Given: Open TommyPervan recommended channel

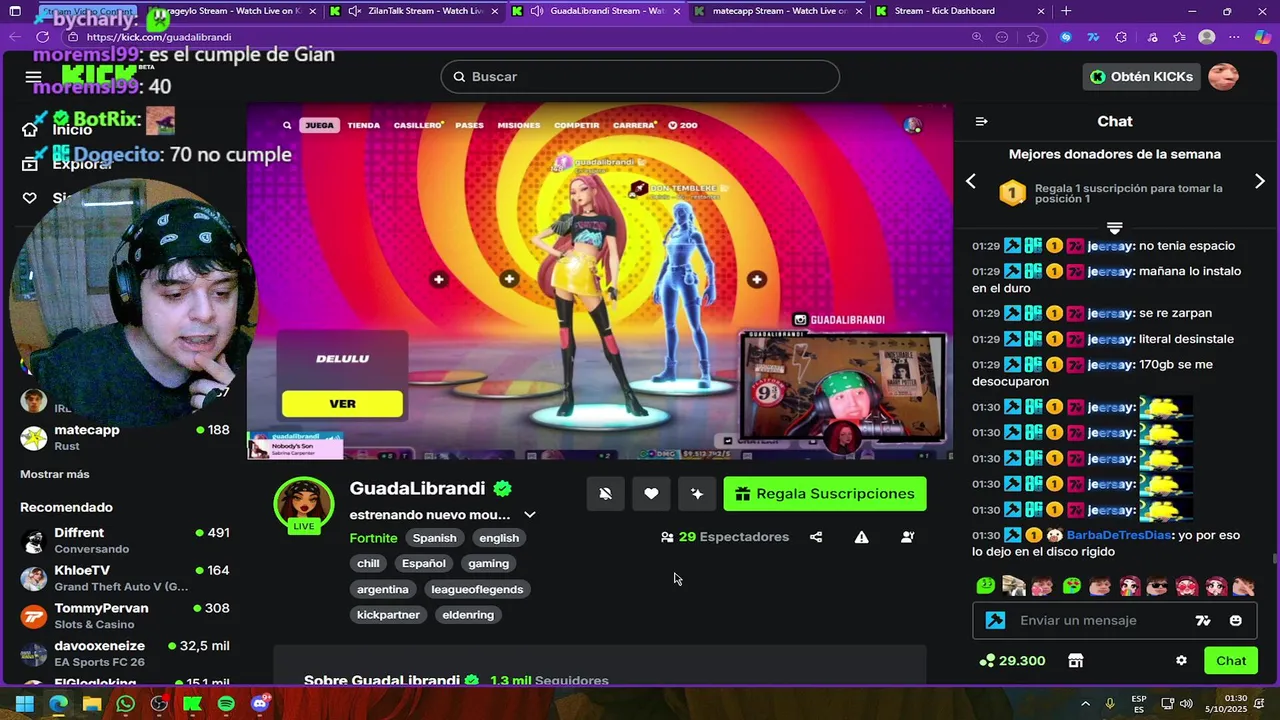Looking at the screenshot, I should (125, 616).
